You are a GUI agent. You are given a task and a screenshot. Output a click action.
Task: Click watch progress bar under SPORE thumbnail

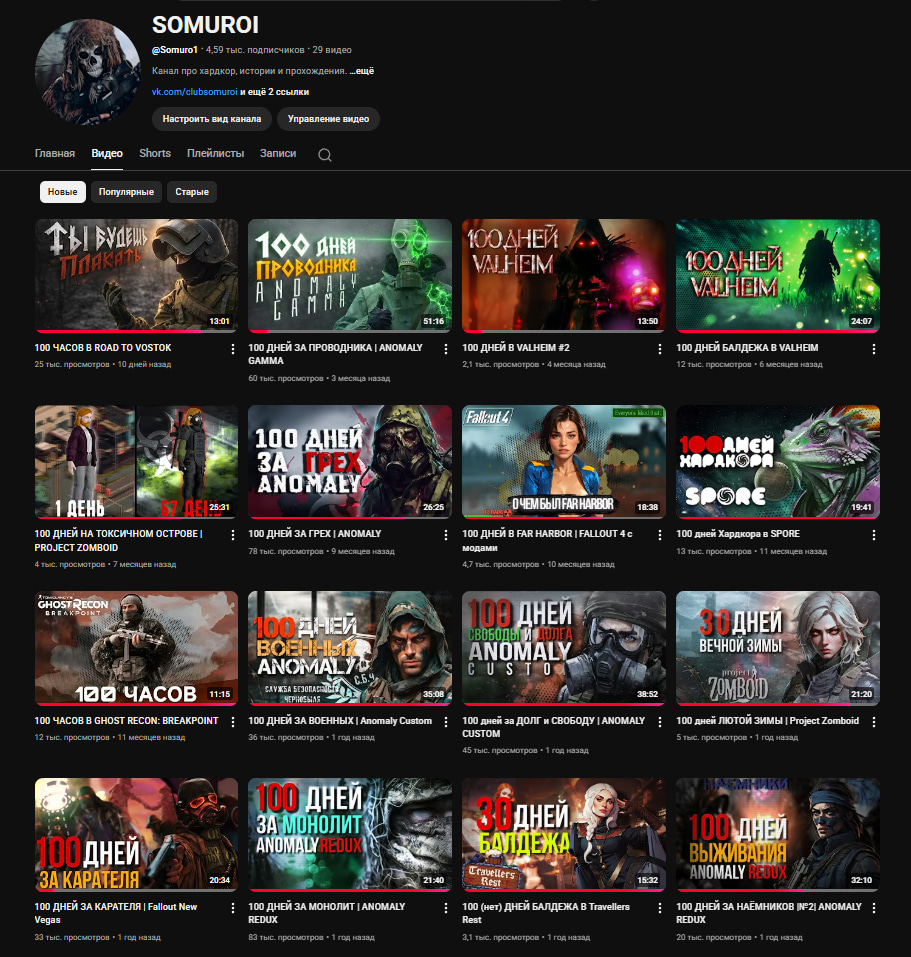(x=778, y=518)
